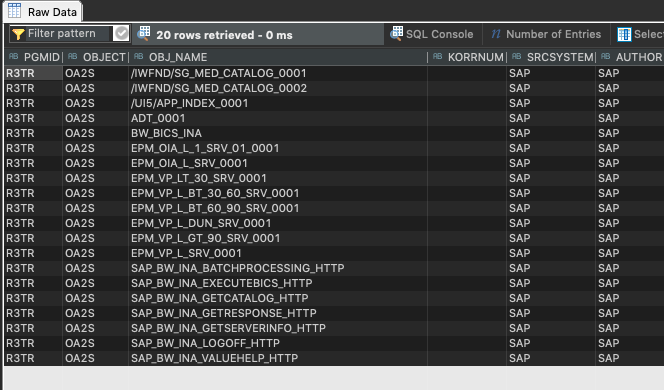Show Number of Entries

point(546,34)
